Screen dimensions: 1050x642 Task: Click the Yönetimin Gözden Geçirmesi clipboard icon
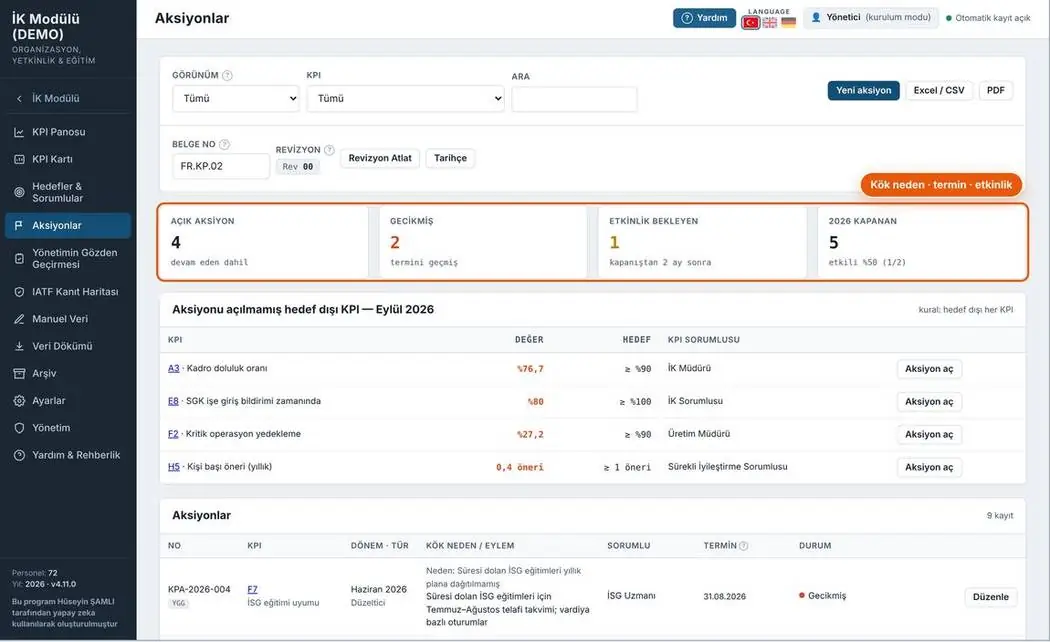19,258
